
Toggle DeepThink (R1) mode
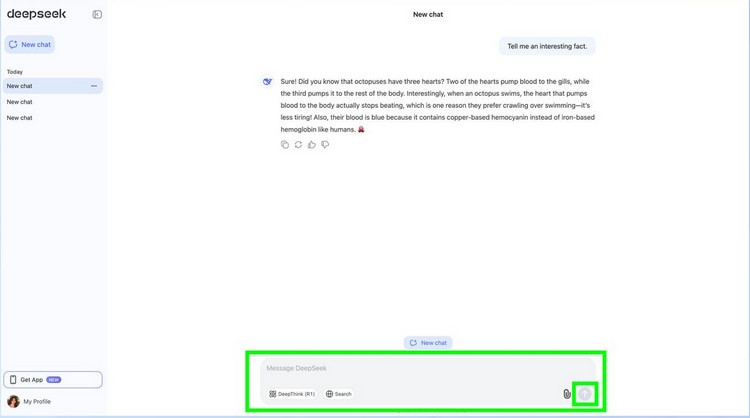coord(292,394)
